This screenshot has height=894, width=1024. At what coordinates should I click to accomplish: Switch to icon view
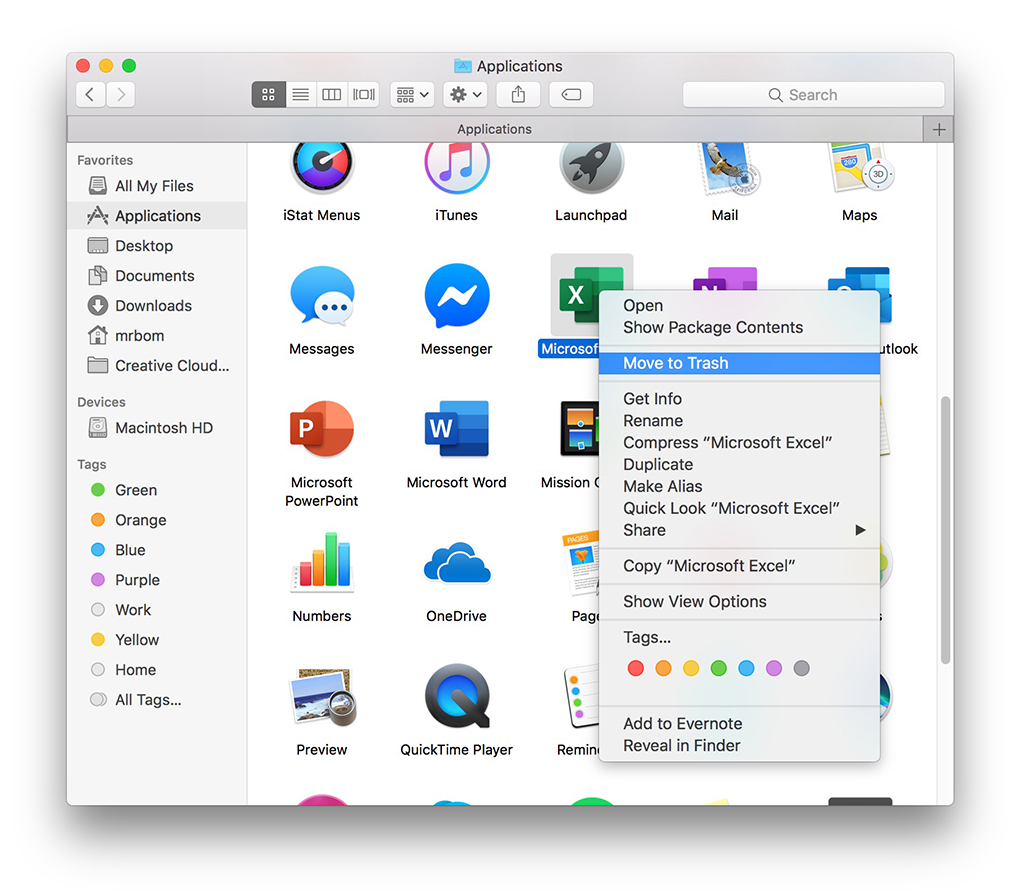[268, 95]
